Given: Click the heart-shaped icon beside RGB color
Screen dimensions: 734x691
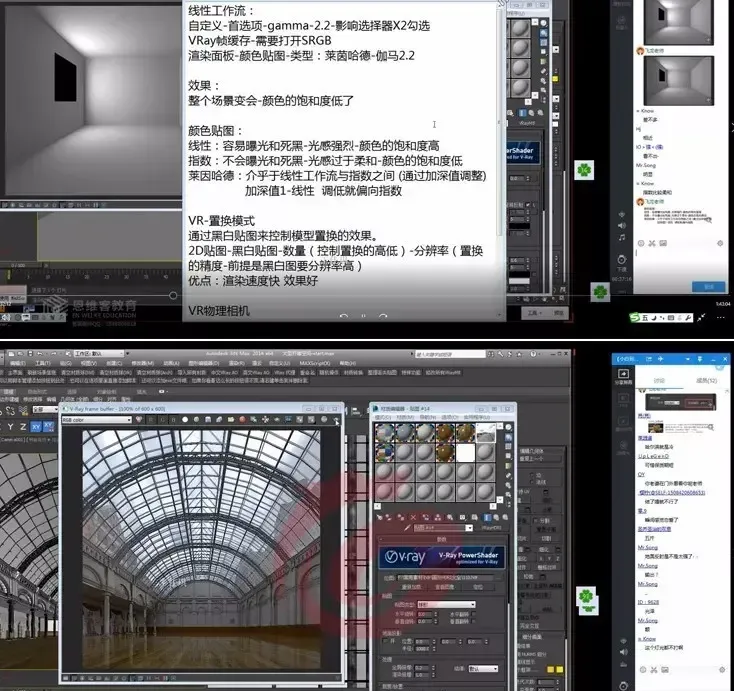Looking at the screenshot, I should [139, 419].
